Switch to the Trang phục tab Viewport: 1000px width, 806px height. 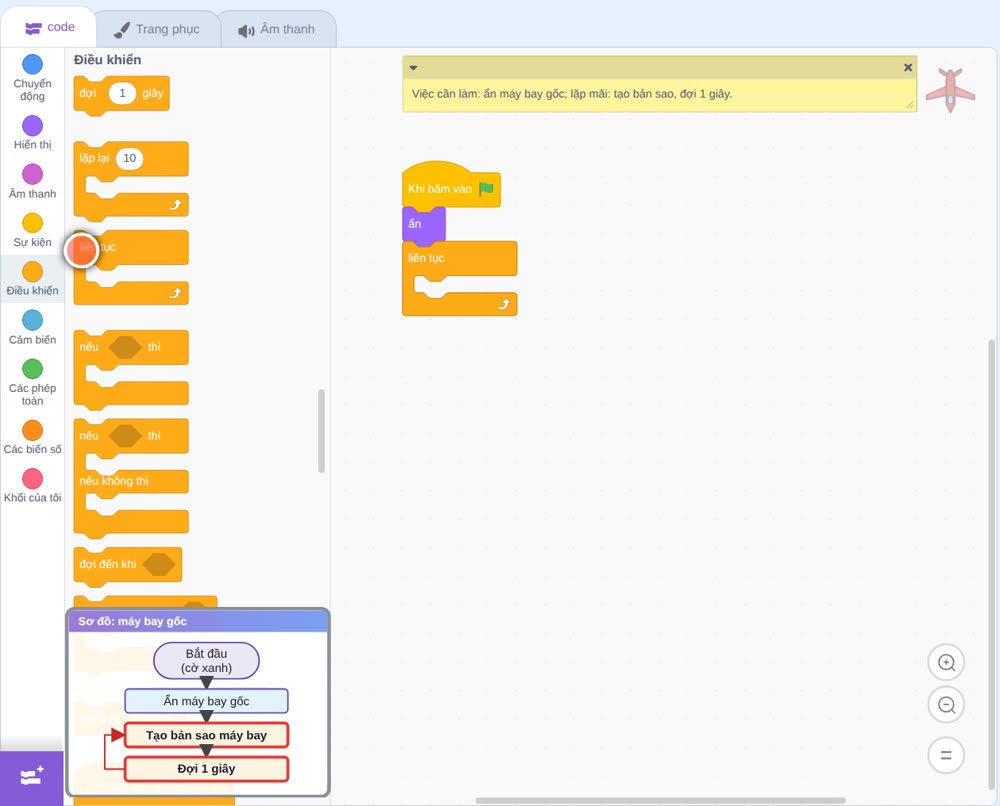click(158, 29)
